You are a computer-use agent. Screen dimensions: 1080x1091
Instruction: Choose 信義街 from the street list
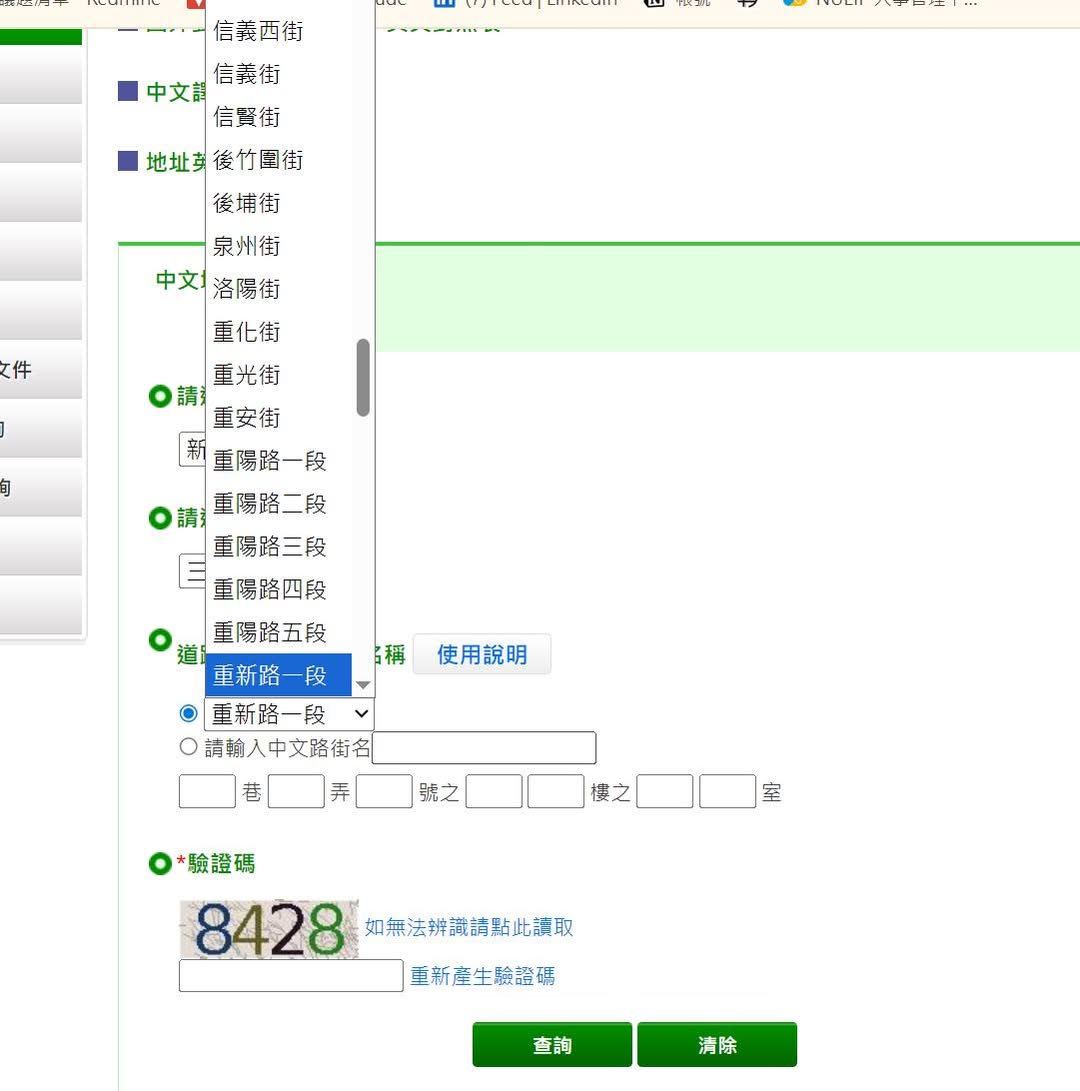tap(278, 74)
